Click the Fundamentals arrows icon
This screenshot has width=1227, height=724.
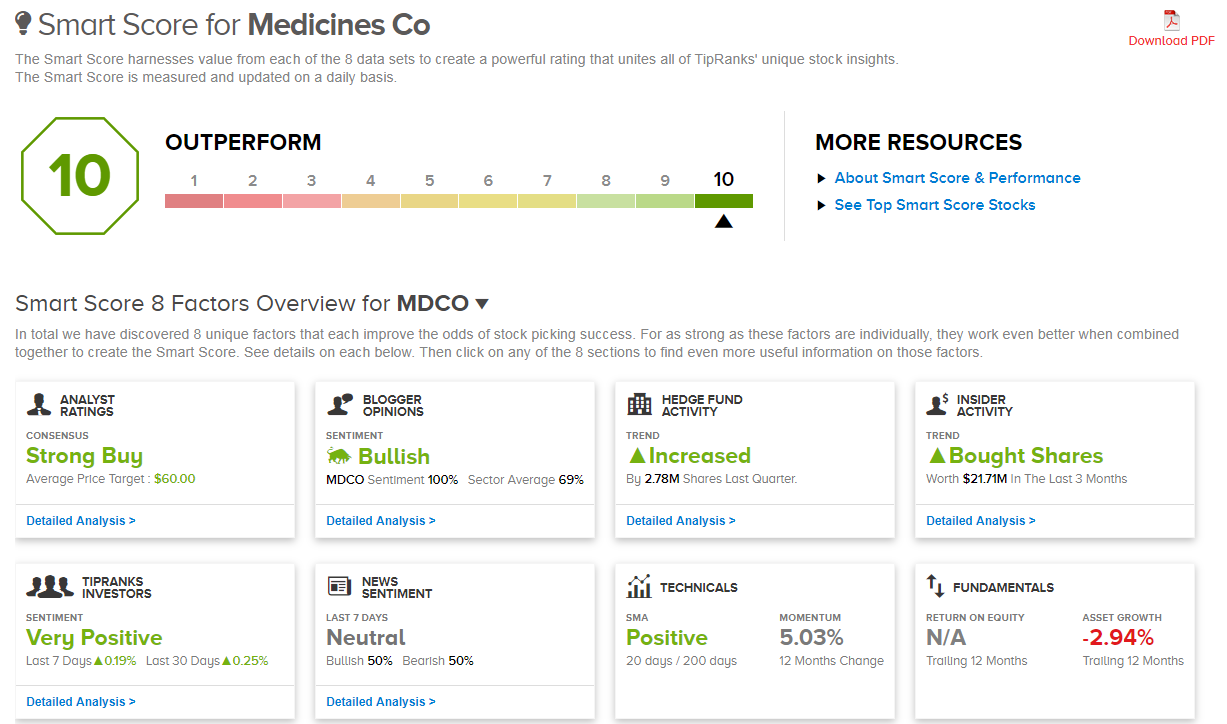[x=935, y=586]
